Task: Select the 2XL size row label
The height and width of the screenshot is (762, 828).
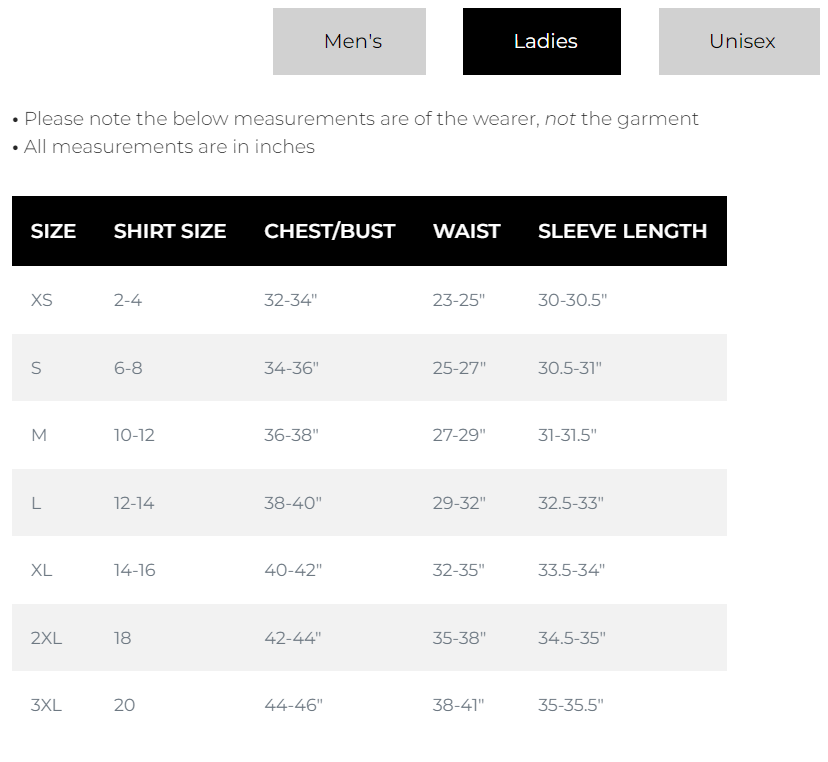Action: click(x=46, y=638)
